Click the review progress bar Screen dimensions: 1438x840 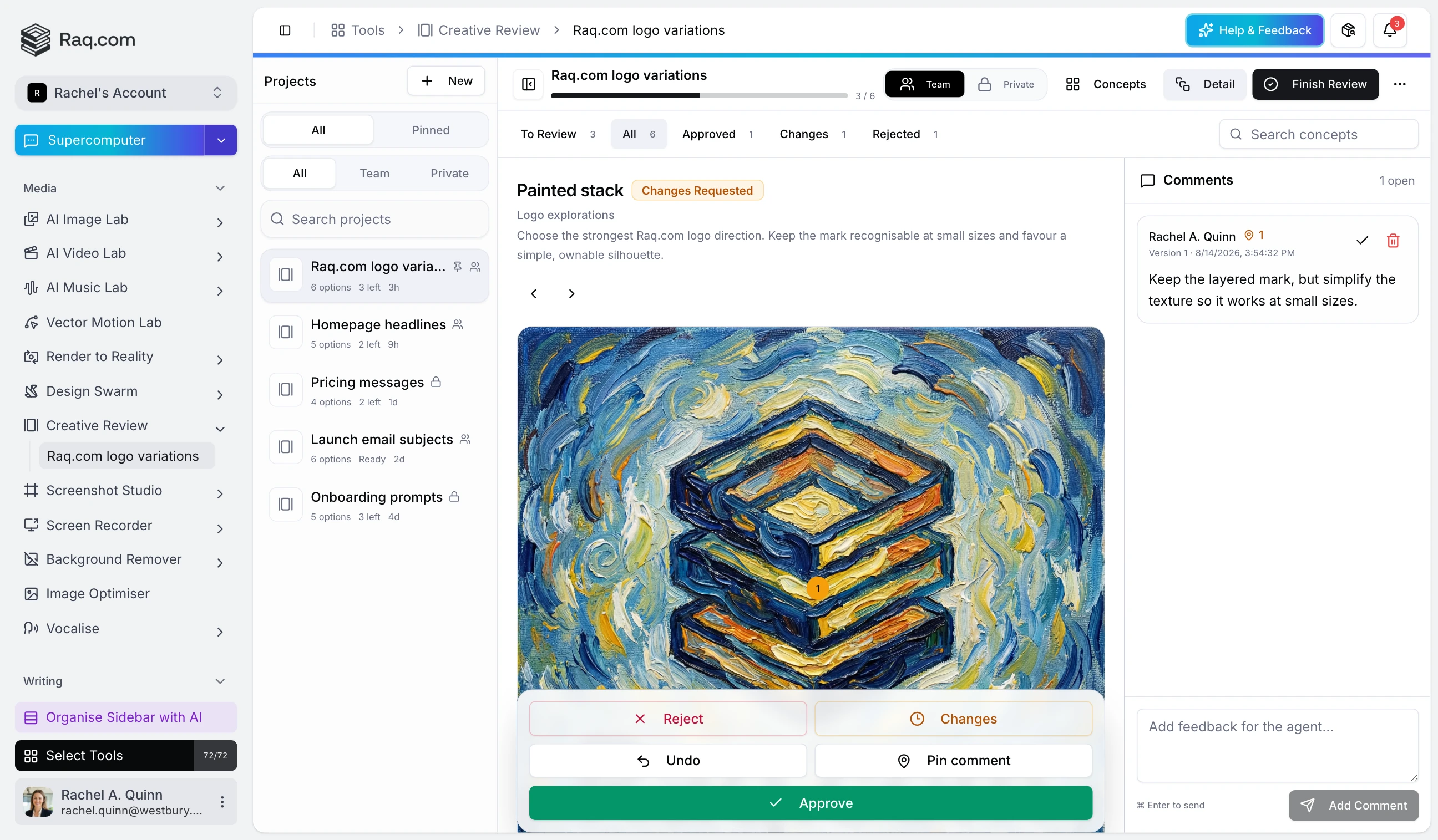[698, 96]
